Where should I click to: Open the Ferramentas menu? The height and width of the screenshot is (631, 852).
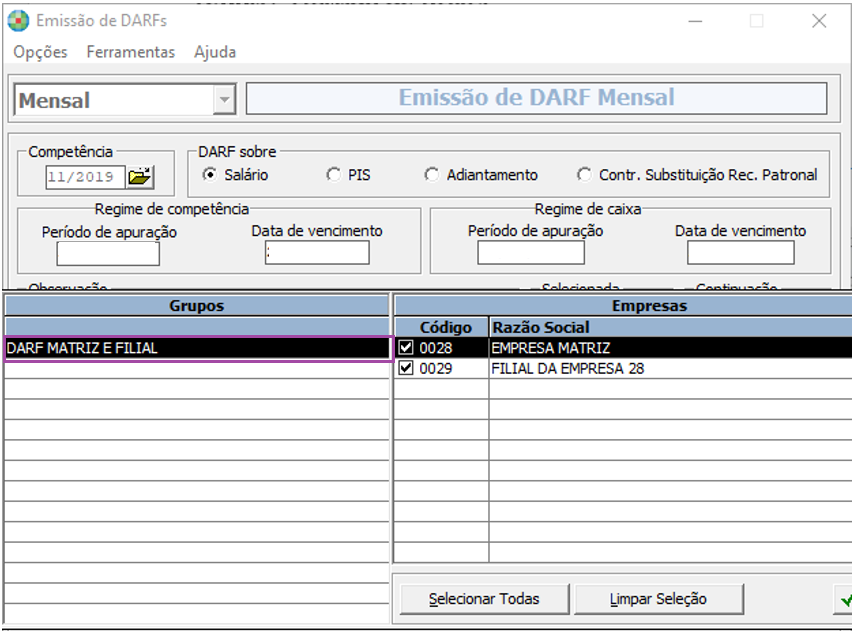[130, 52]
